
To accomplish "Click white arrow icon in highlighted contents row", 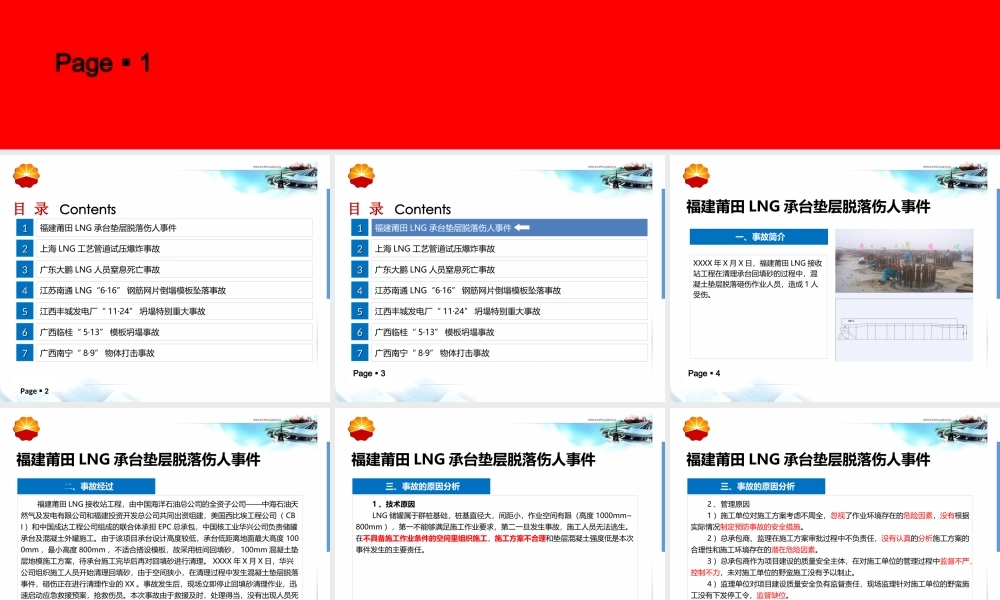I will 522,228.
